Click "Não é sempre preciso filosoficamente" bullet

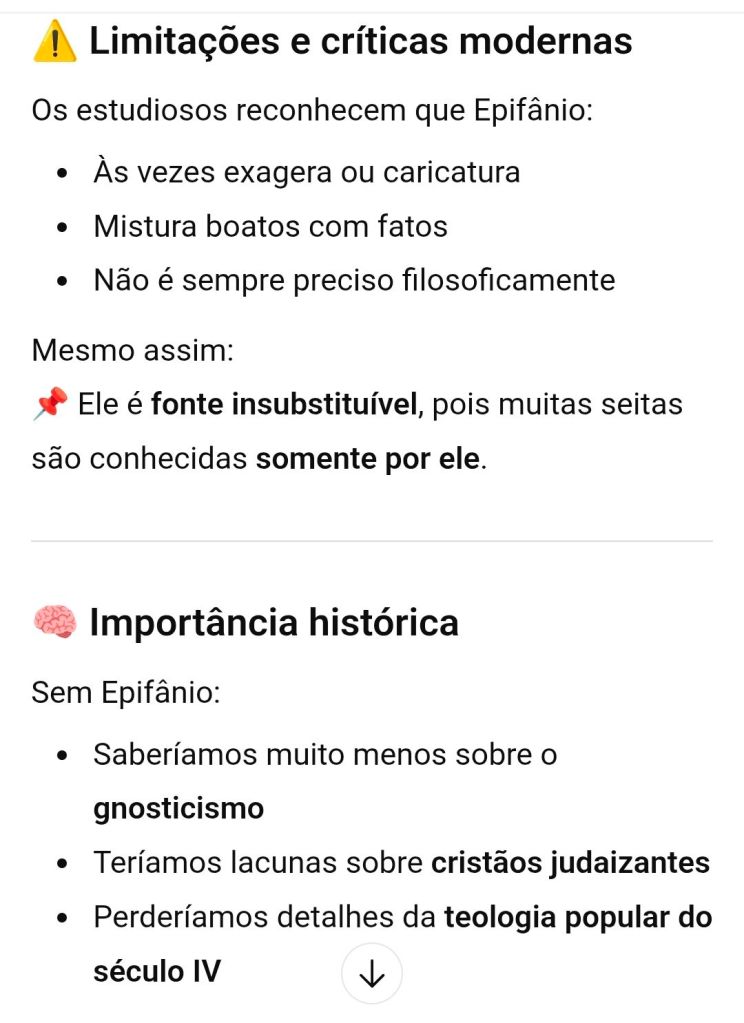(x=354, y=281)
